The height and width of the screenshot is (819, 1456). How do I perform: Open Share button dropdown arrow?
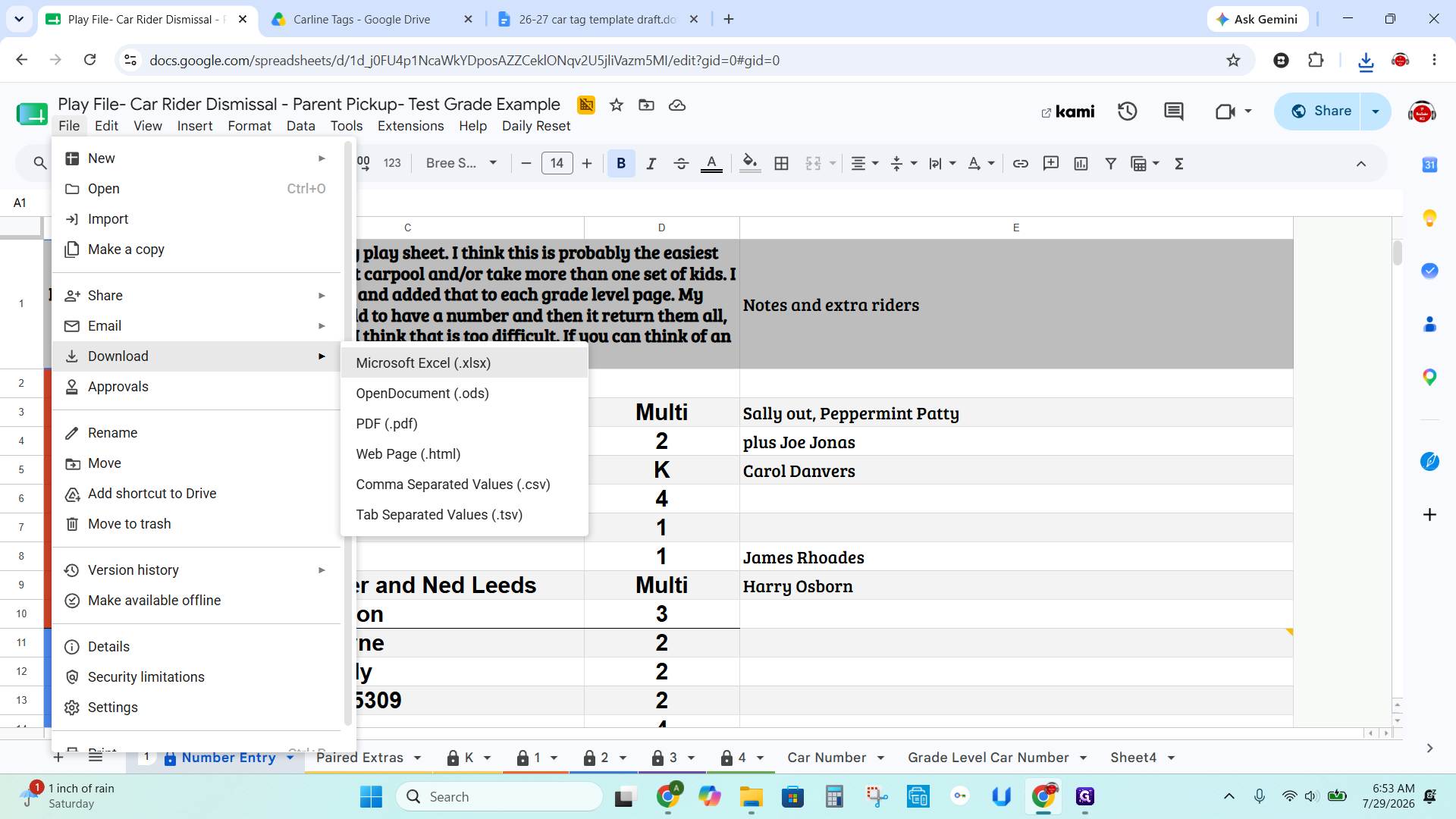pos(1376,111)
